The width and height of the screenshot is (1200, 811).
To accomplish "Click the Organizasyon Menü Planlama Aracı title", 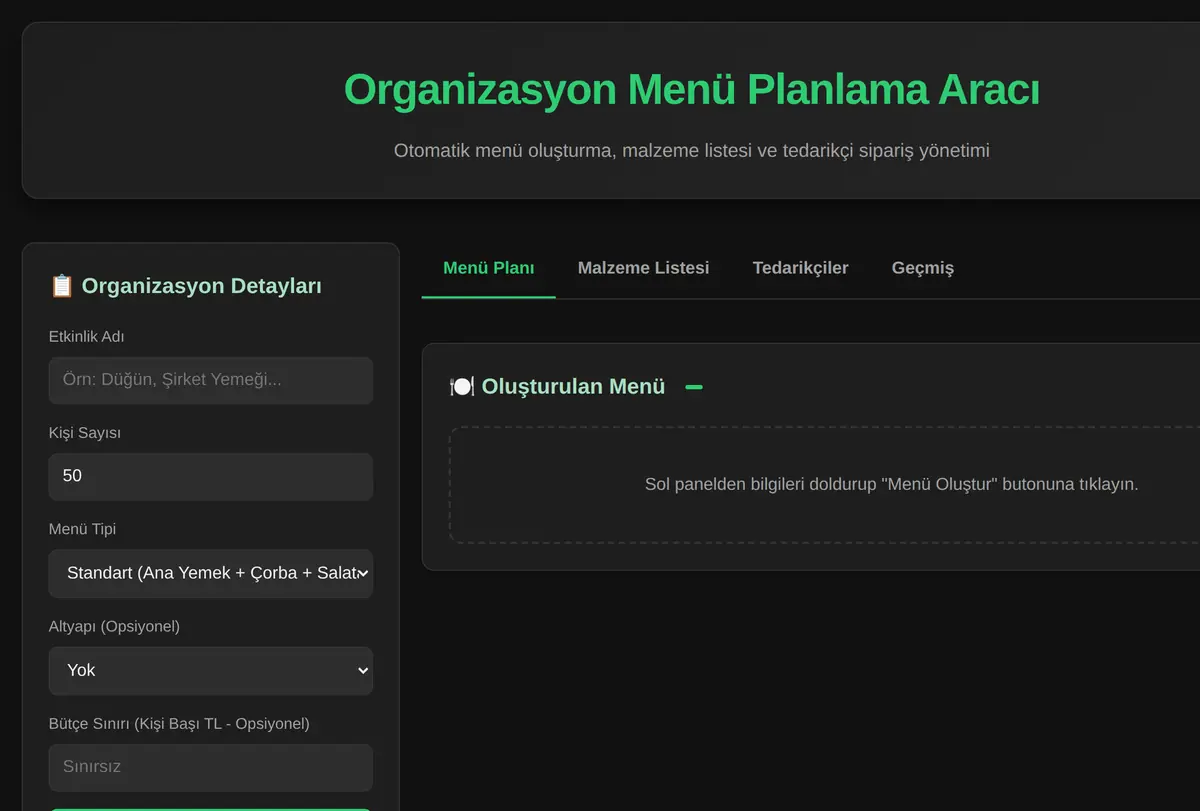I will pyautogui.click(x=692, y=90).
